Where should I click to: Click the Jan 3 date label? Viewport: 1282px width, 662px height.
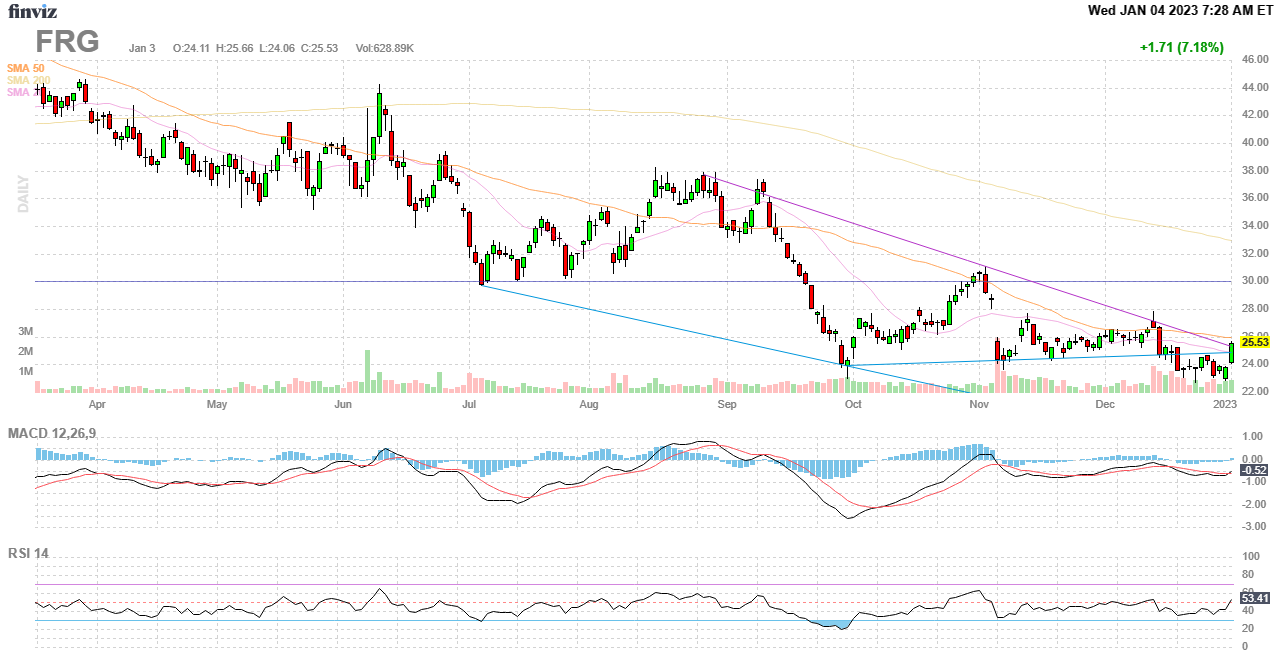point(142,48)
